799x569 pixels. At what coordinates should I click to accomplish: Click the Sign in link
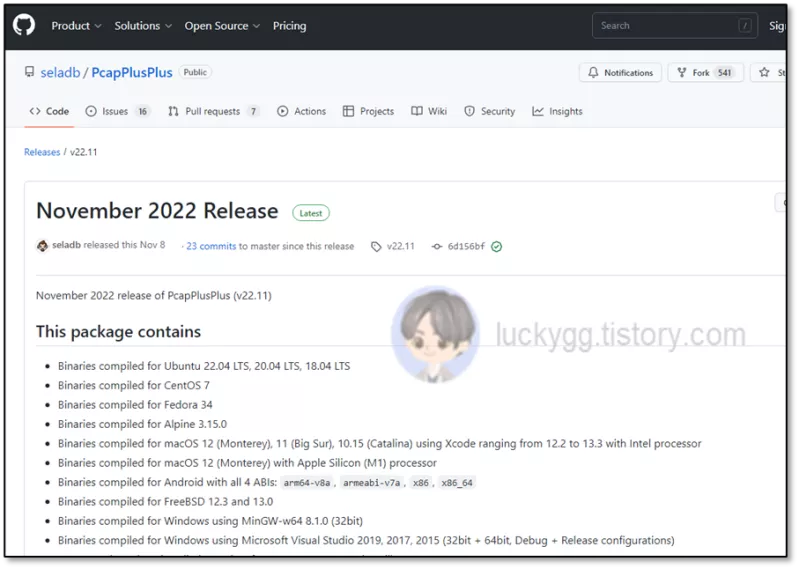click(777, 25)
